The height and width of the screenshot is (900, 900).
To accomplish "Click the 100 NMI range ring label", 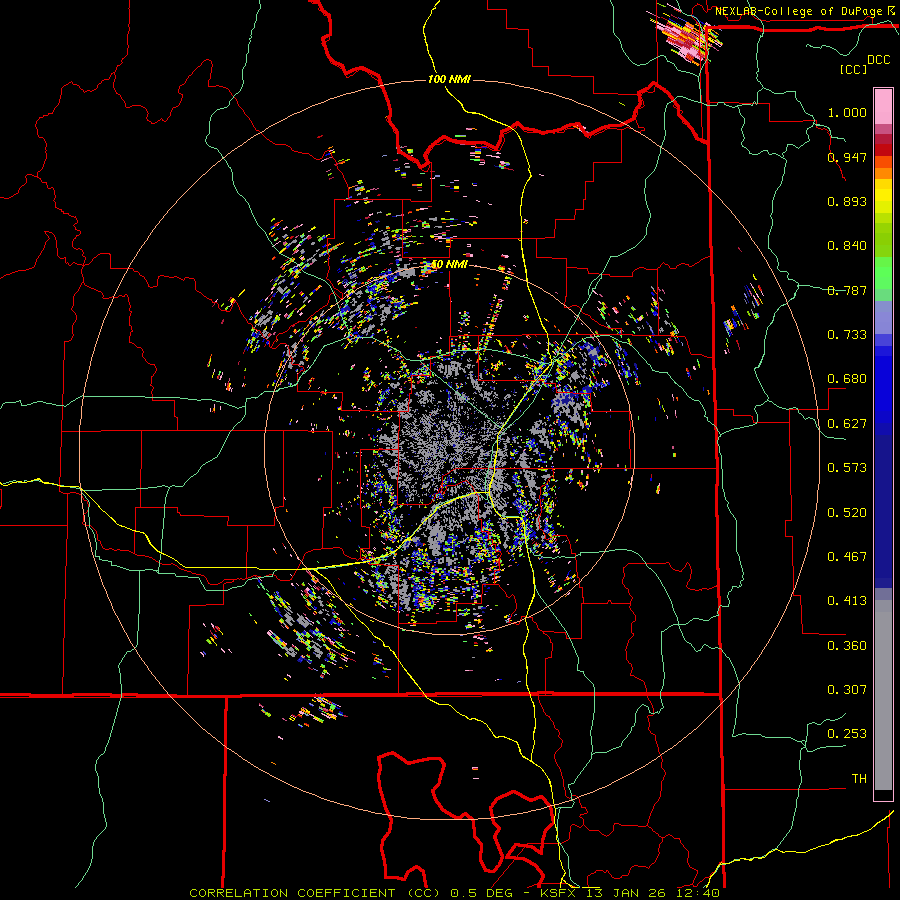I will (449, 79).
